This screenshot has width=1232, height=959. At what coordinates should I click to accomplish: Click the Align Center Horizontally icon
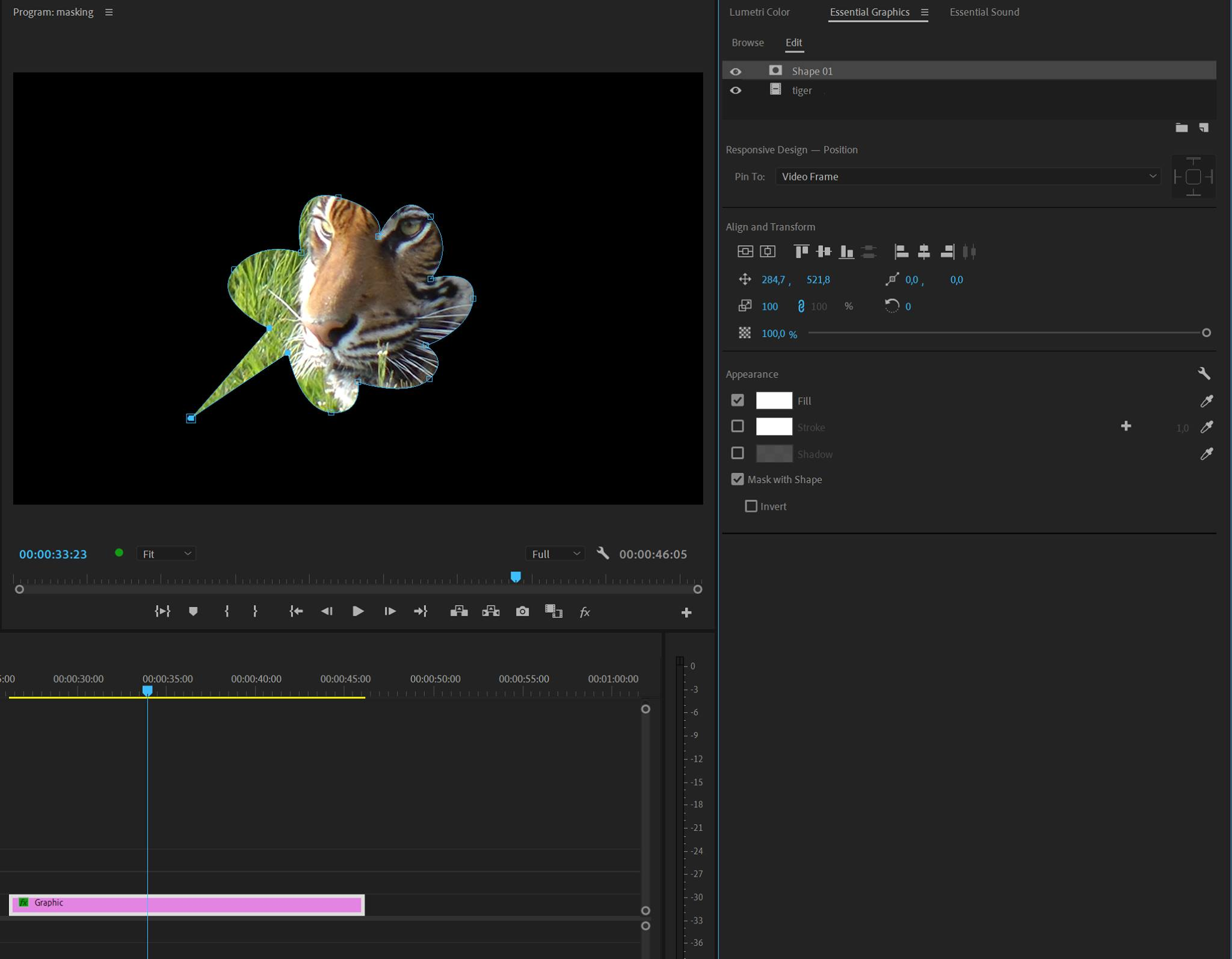pos(924,251)
